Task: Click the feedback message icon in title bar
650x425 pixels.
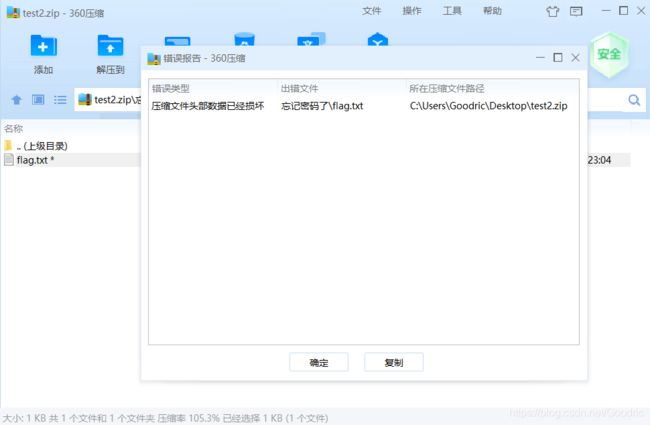Action: (x=576, y=11)
